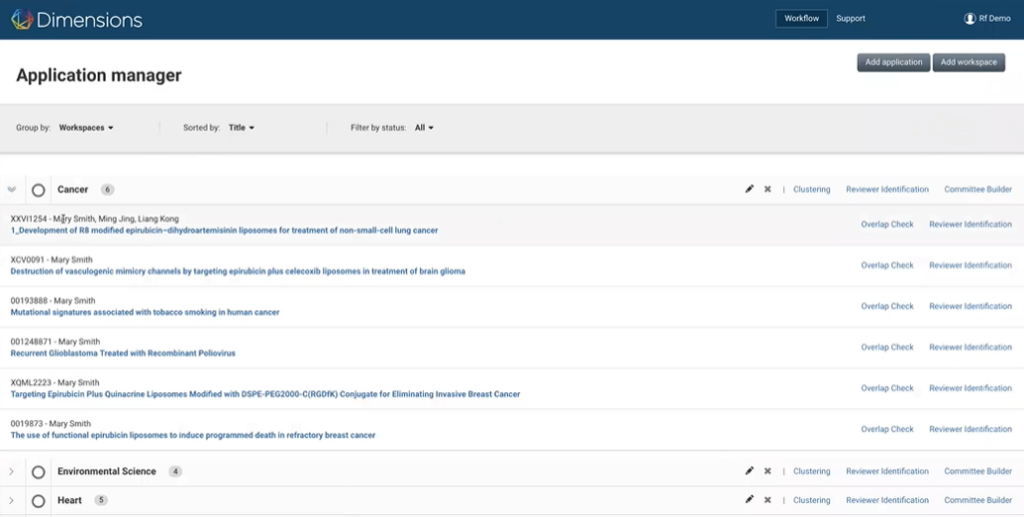
Task: Expand the Environmental Science workspace group
Action: coord(11,471)
